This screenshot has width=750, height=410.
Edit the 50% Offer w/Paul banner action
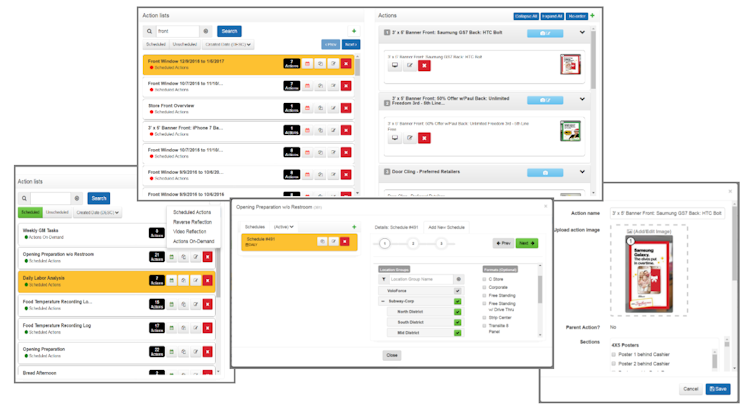click(x=409, y=138)
